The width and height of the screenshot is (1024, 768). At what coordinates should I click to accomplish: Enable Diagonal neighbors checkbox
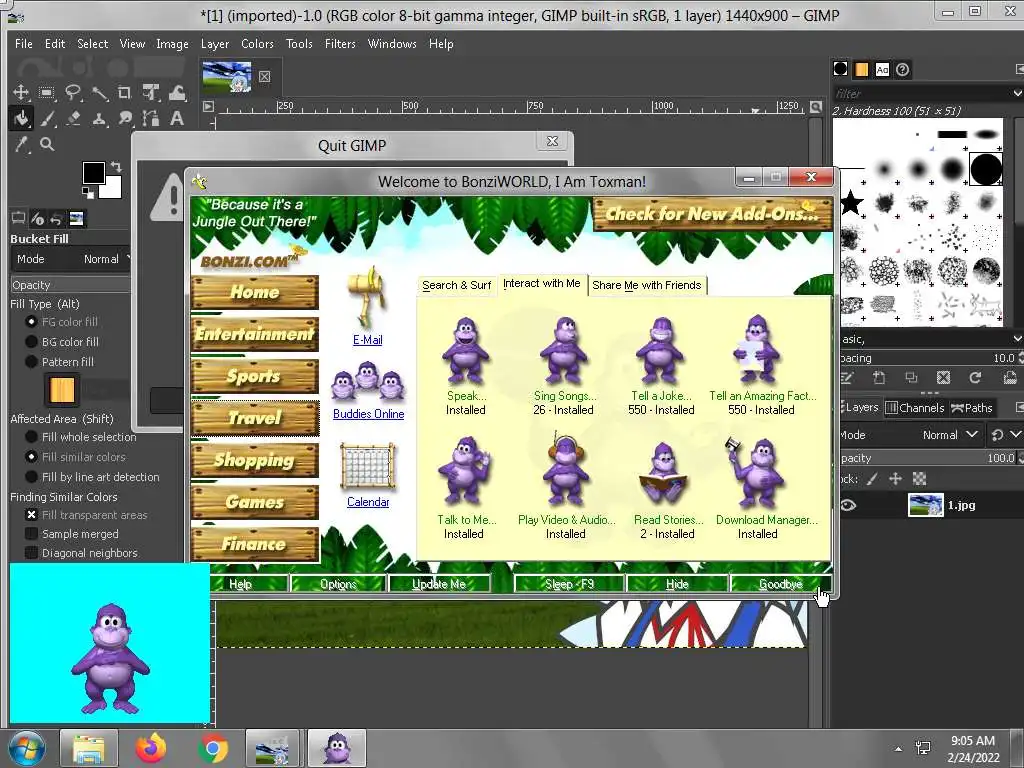point(31,552)
